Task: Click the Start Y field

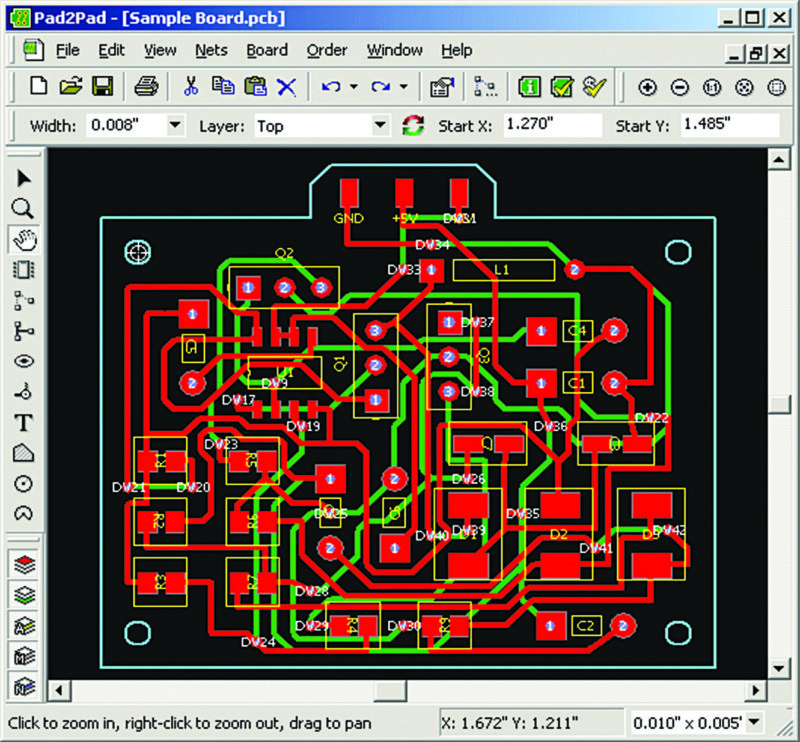Action: (728, 126)
